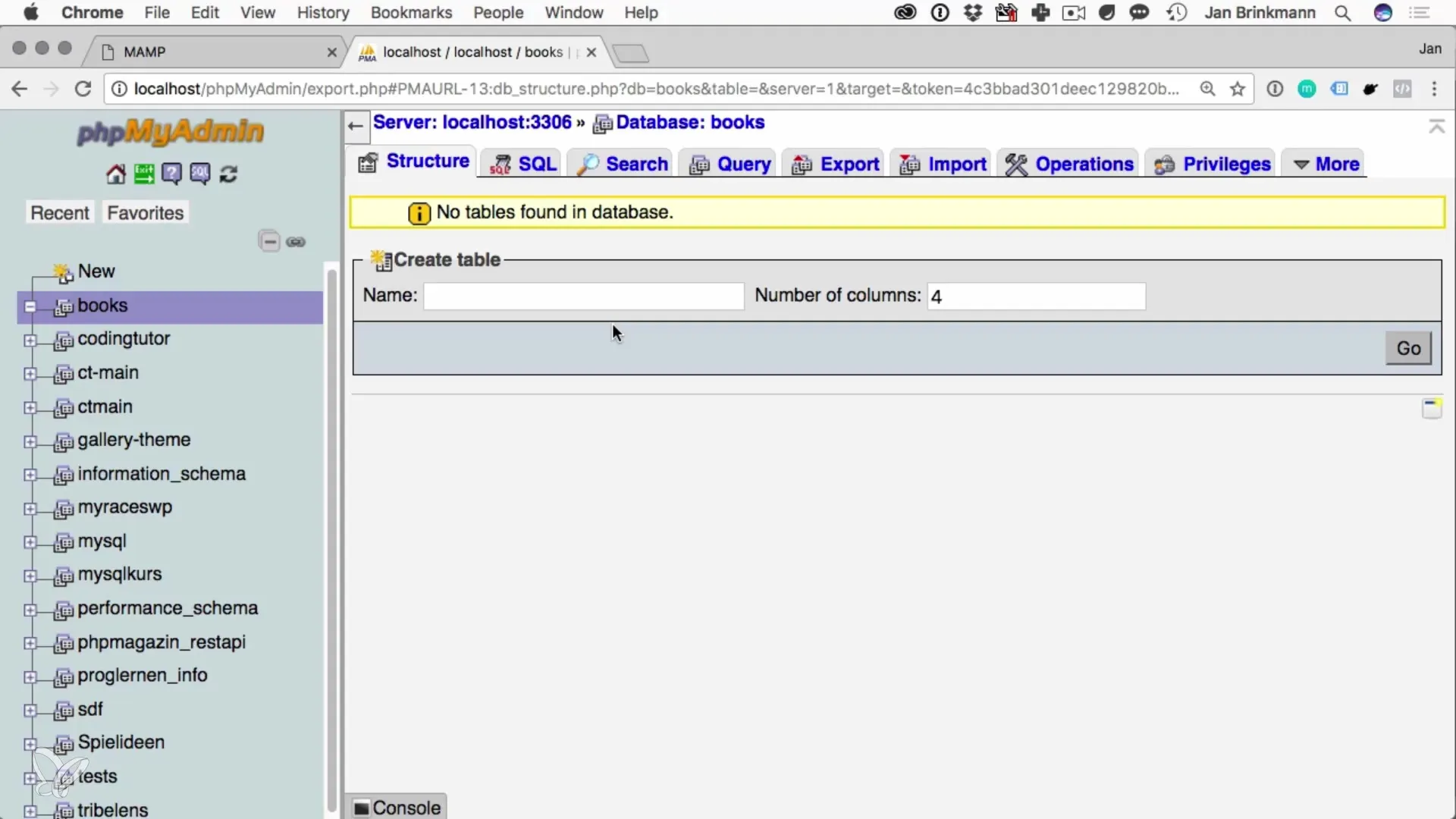1456x819 pixels.
Task: Click the green log out icon
Action: [144, 174]
